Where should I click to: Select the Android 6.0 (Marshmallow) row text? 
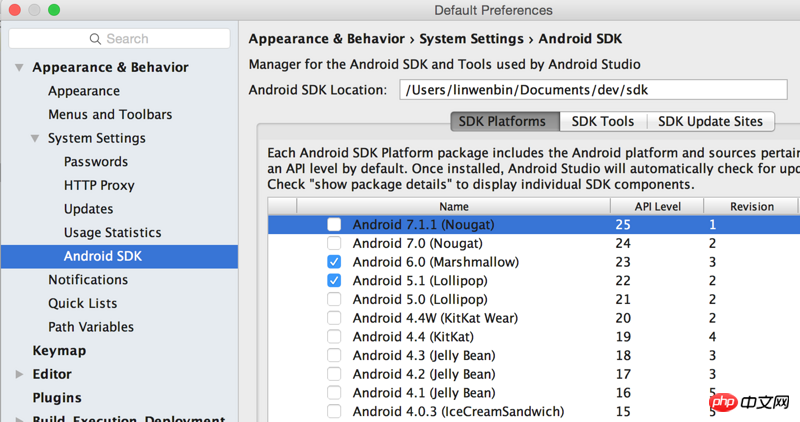click(x=436, y=262)
